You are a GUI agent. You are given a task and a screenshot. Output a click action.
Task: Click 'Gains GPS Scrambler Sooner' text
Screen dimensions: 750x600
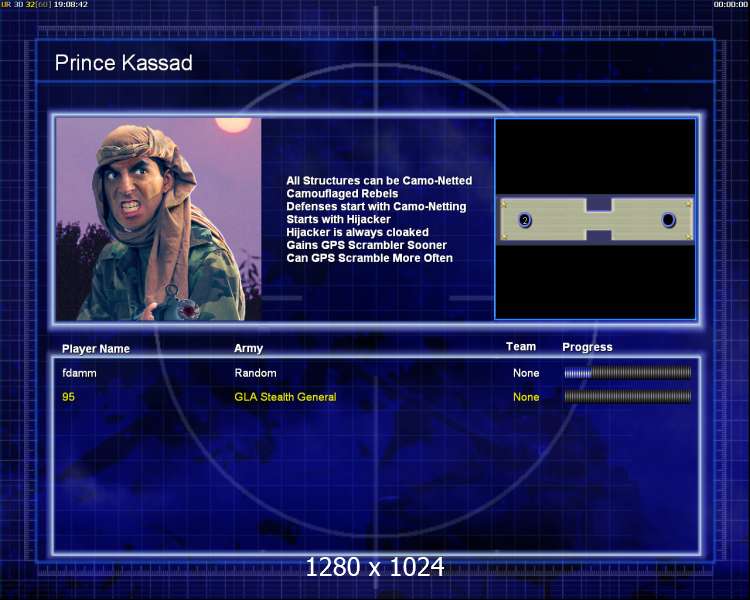coord(366,245)
